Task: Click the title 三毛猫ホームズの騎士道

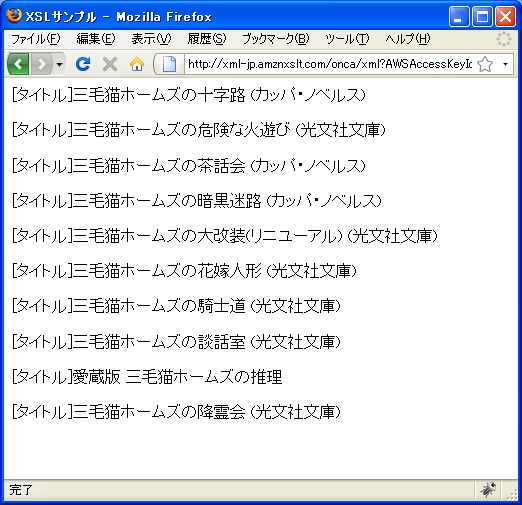Action: tap(159, 306)
